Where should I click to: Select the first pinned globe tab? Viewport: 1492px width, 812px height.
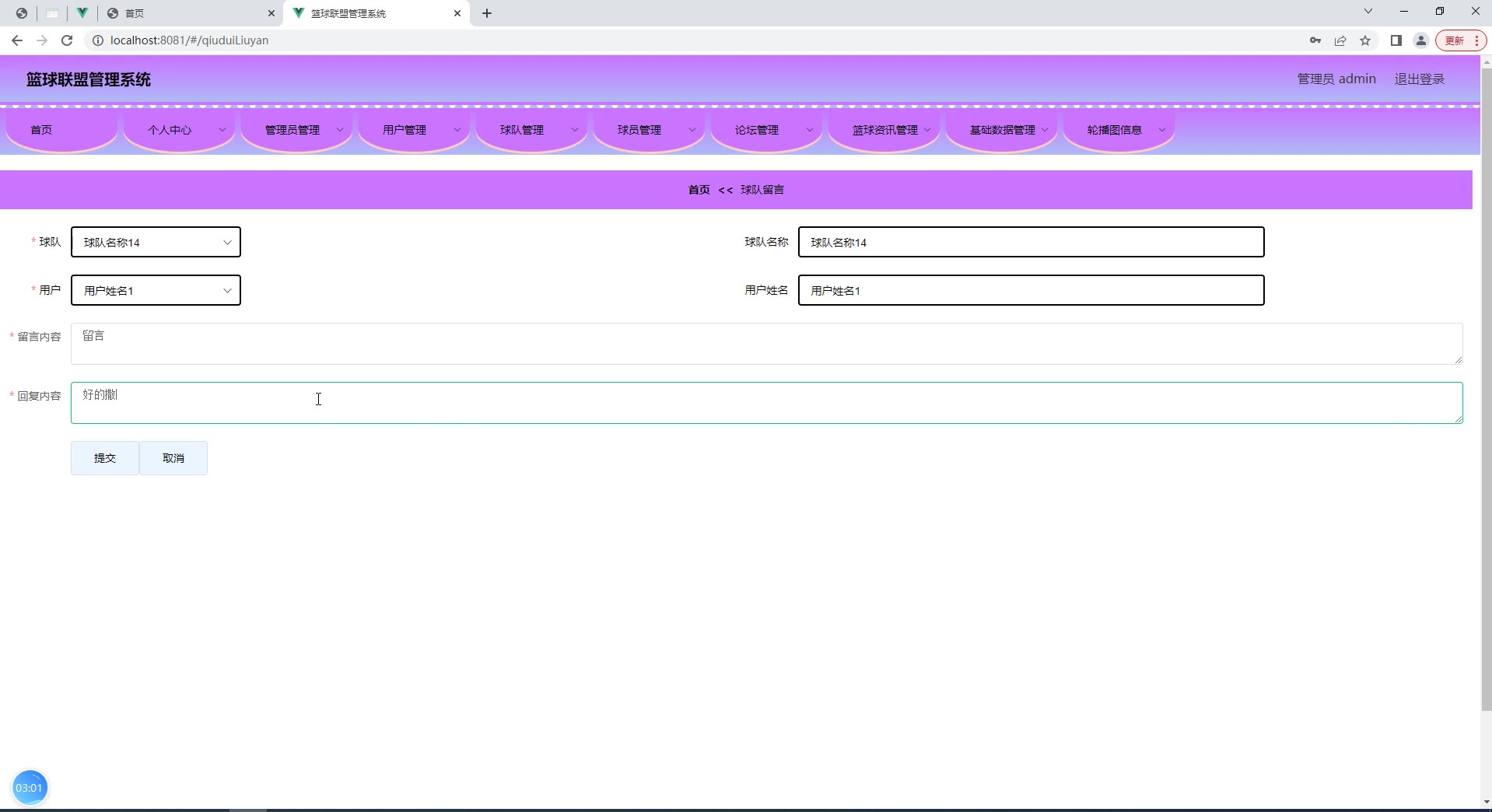coord(22,13)
